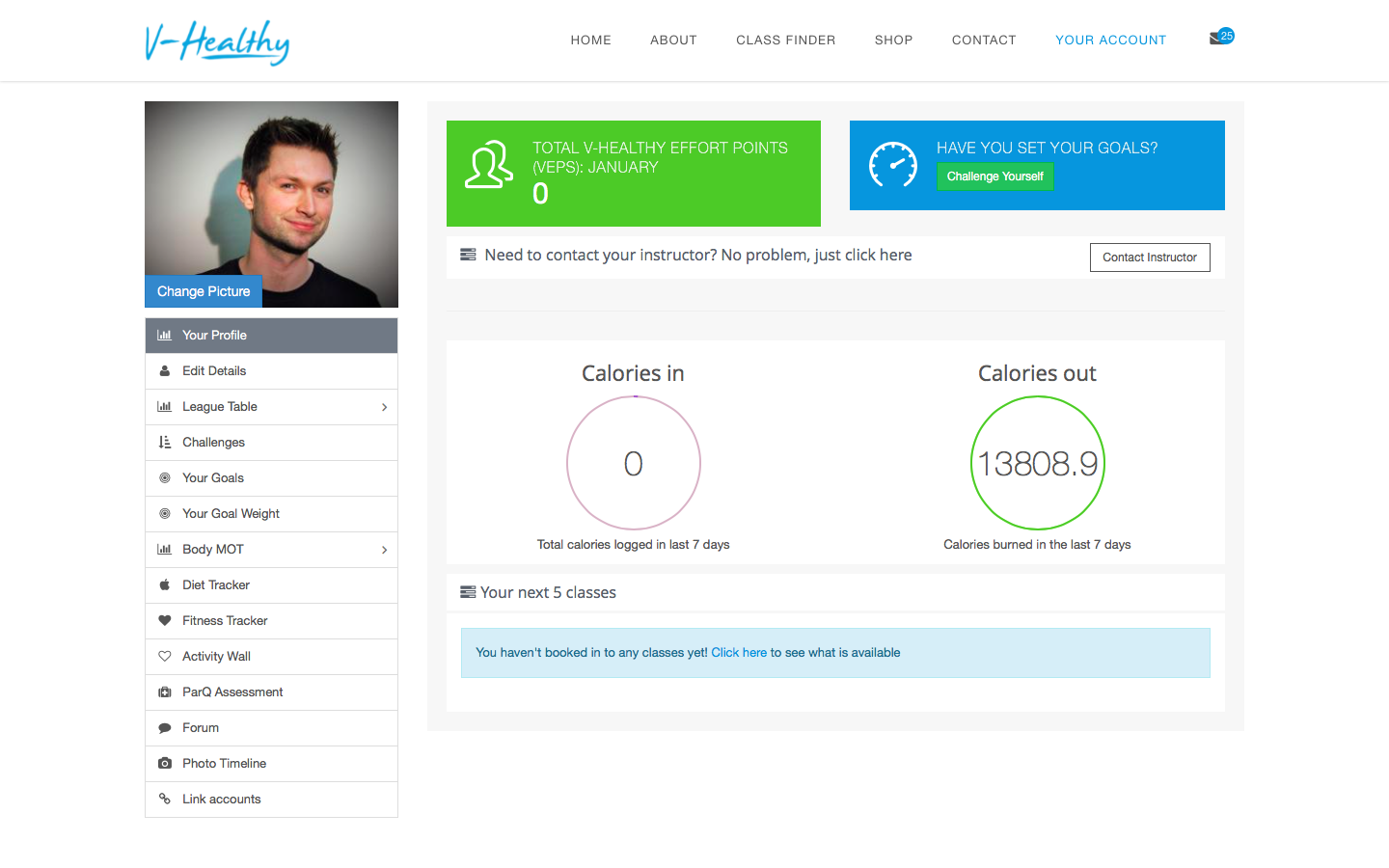This screenshot has height=868, width=1389.
Task: Click the Edit Details person icon
Action: 165,371
